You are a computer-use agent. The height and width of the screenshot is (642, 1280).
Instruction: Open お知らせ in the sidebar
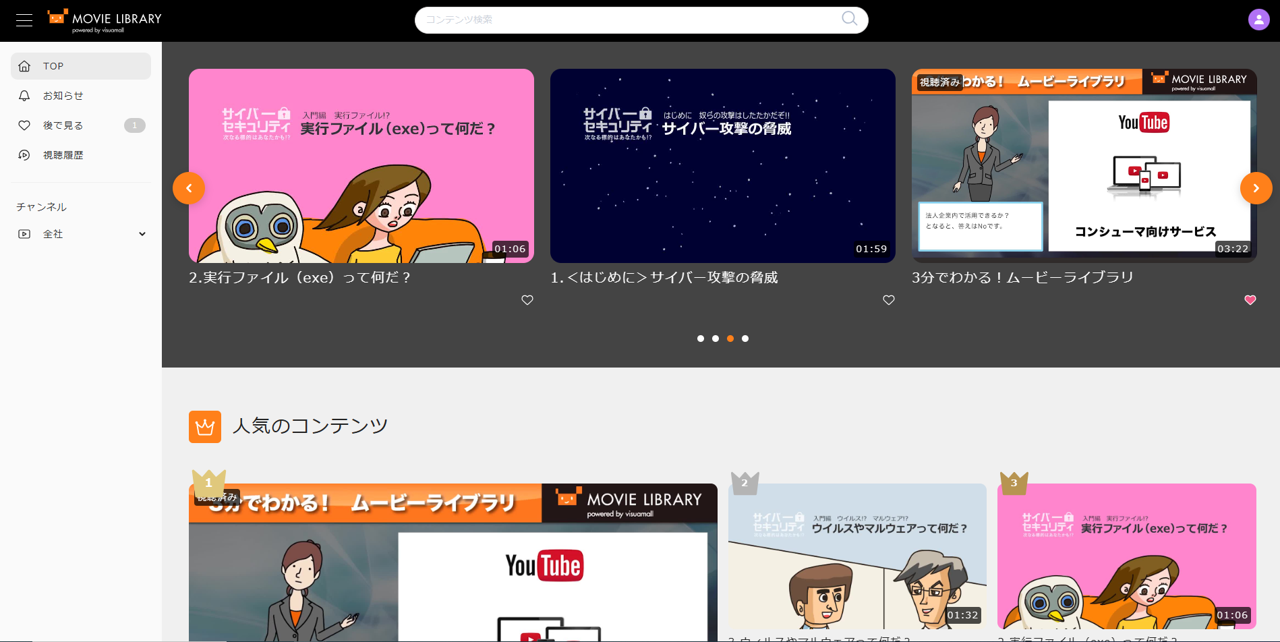coord(81,96)
